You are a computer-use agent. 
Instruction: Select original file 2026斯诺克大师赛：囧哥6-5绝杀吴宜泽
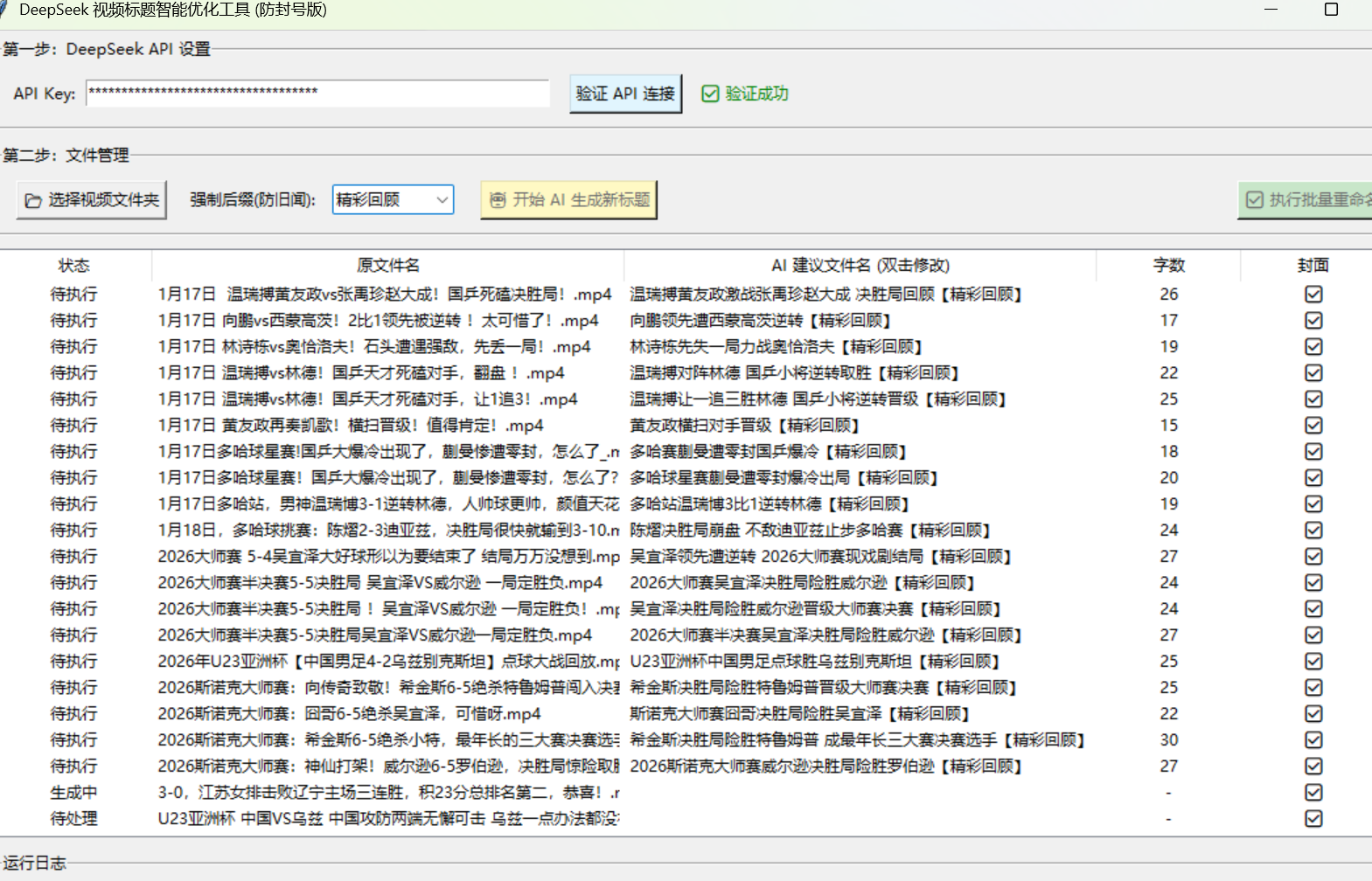click(349, 714)
